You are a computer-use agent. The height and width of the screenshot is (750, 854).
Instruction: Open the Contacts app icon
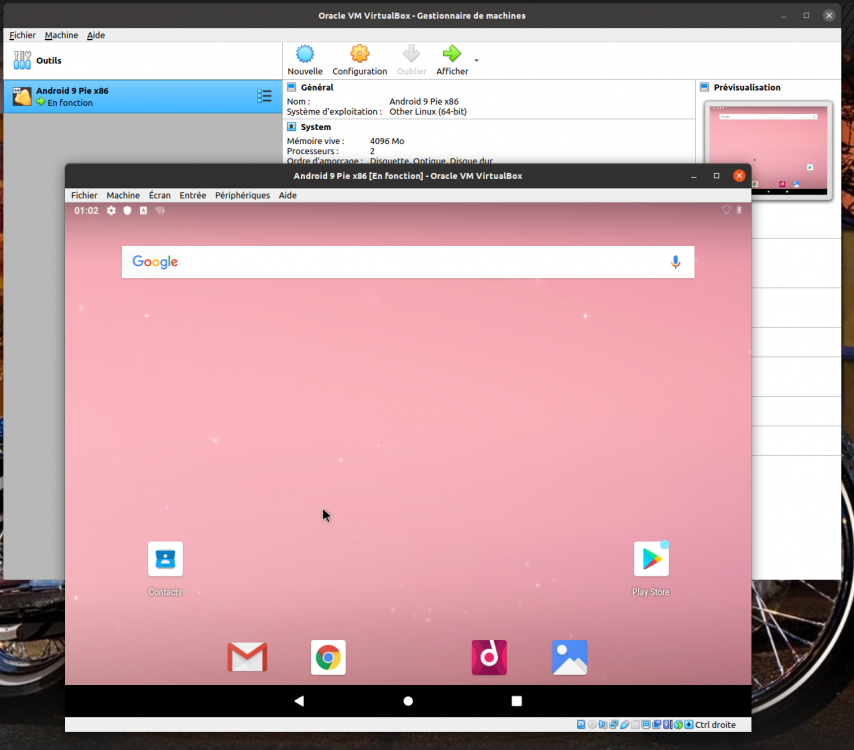coord(165,559)
